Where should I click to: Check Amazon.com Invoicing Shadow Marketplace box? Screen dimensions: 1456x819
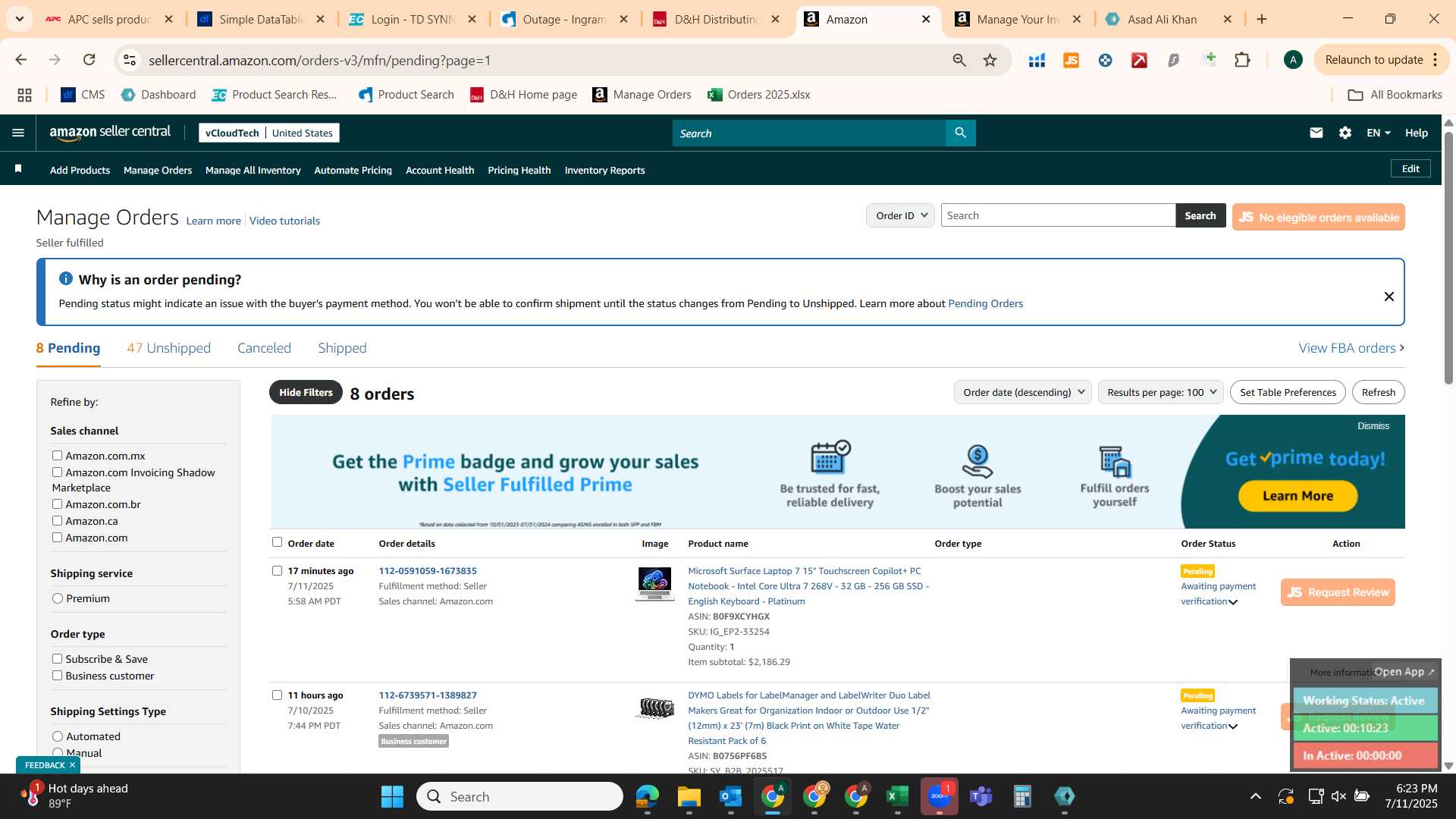coord(57,472)
